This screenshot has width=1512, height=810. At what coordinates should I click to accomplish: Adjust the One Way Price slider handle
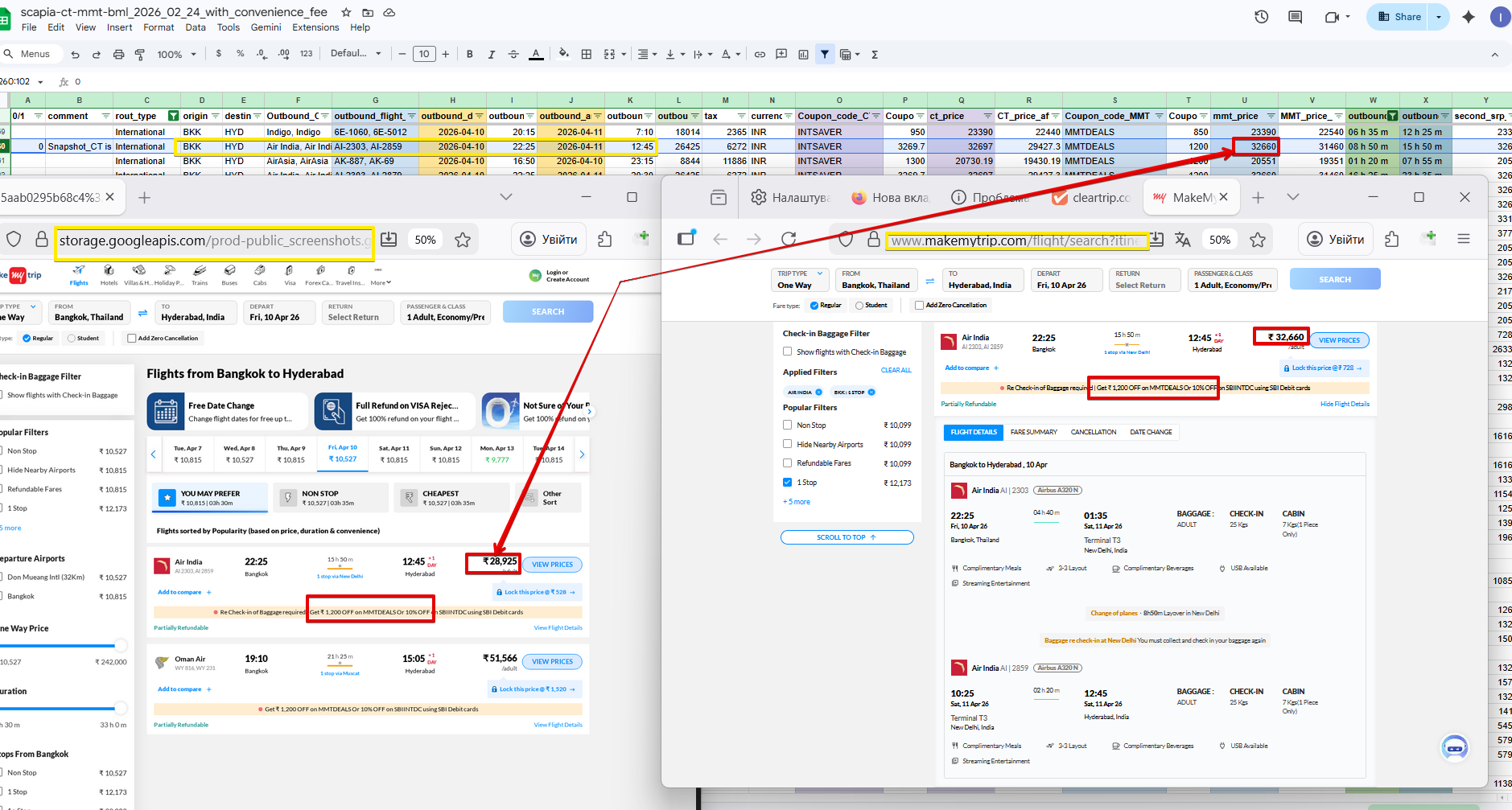(x=120, y=645)
